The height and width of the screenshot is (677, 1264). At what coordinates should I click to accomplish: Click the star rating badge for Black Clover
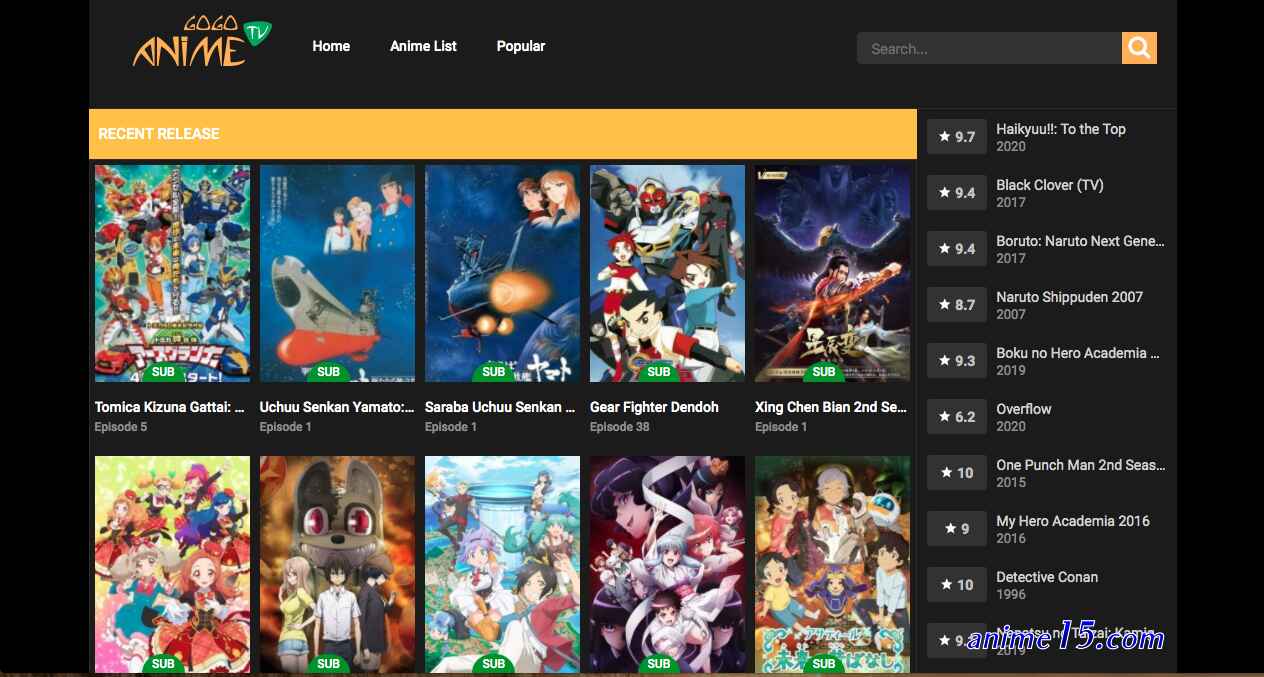(957, 193)
